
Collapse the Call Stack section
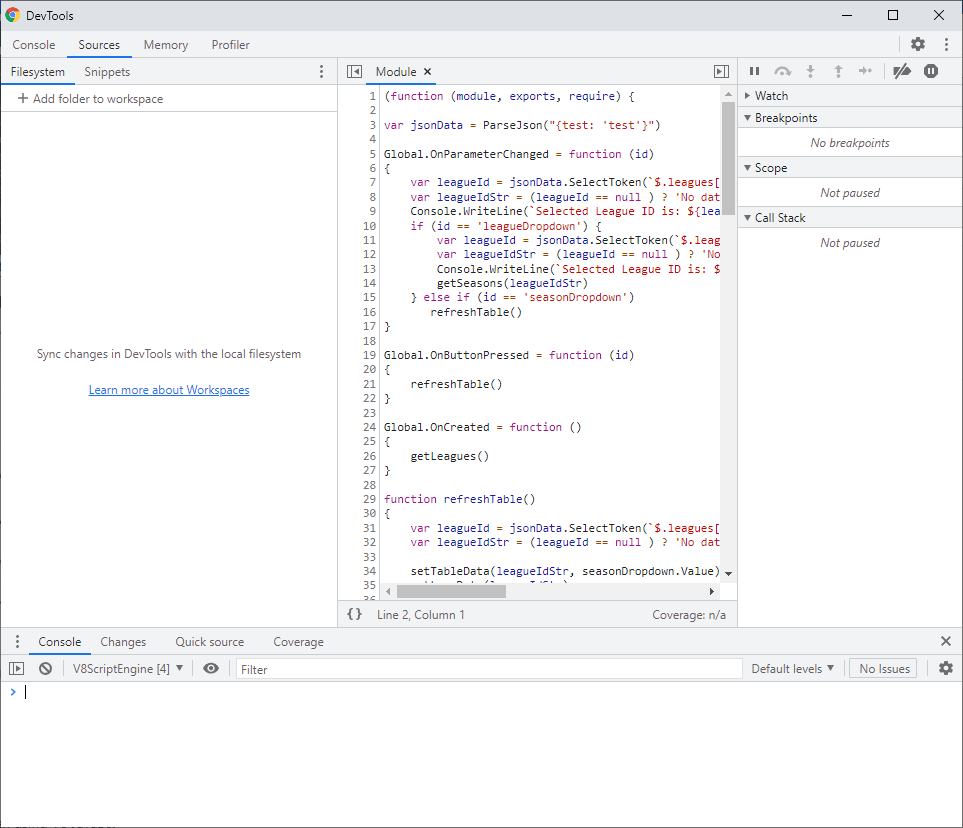pos(780,218)
